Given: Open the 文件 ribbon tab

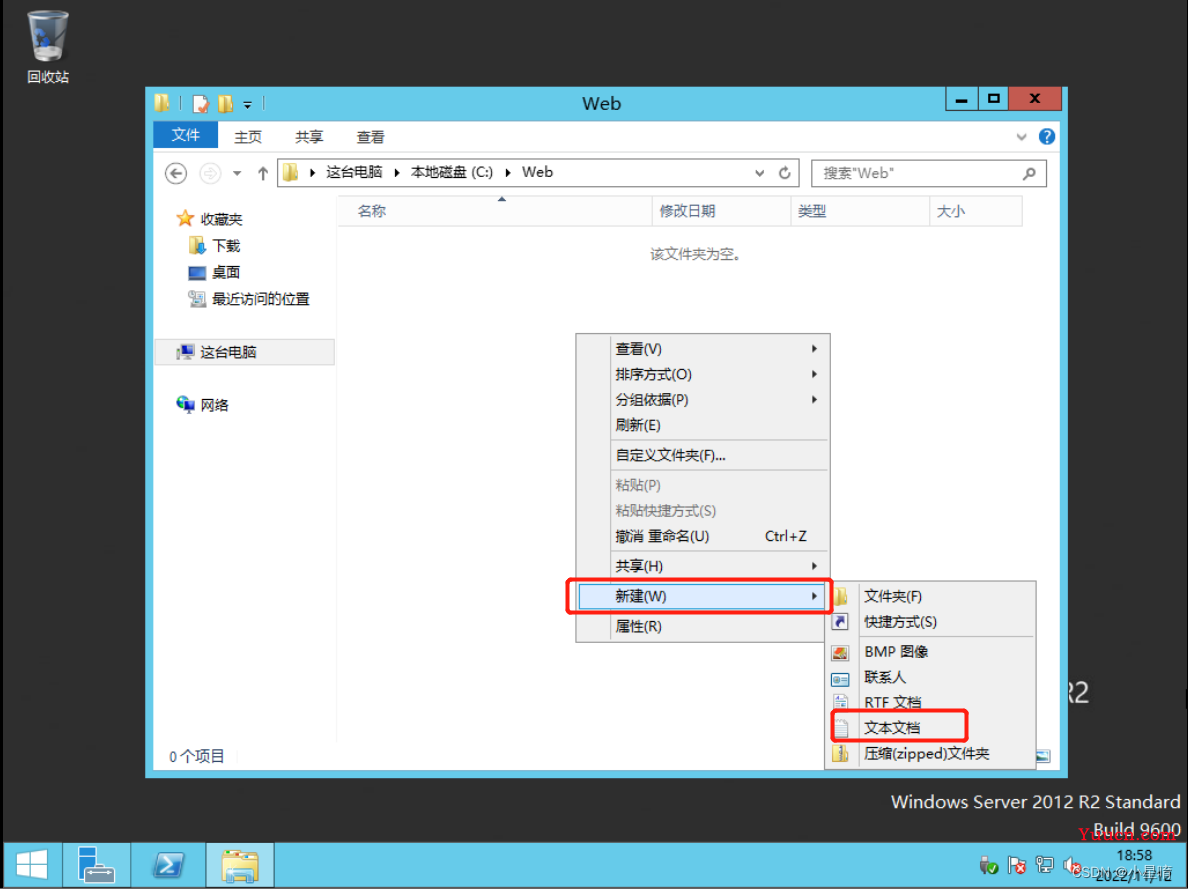Looking at the screenshot, I should pos(186,135).
